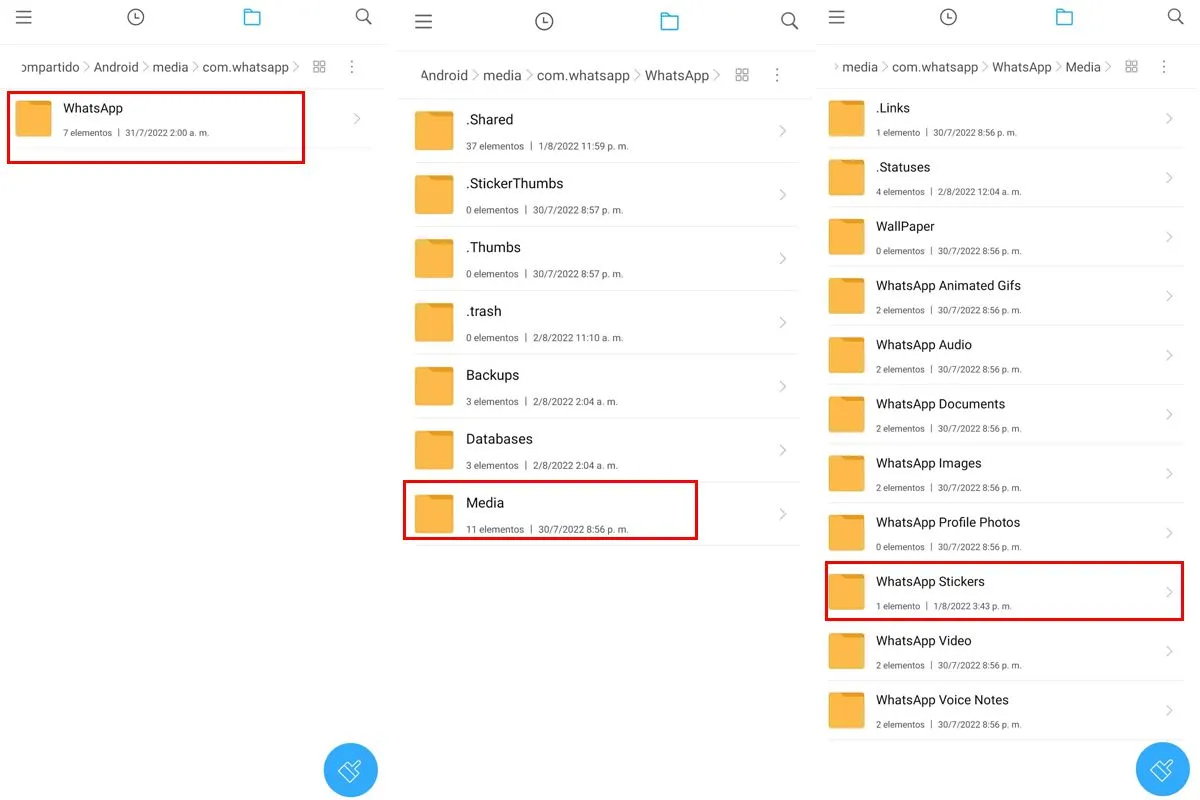Screen dimensions: 1200x800
Task: Tap cleaner broom button in right panel
Action: [1163, 770]
